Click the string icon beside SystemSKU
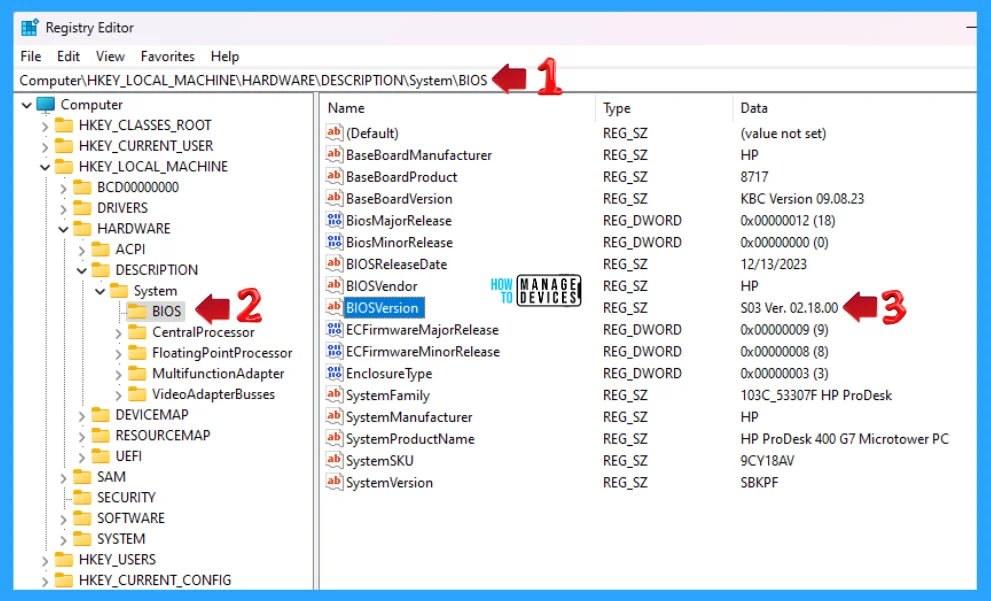991x601 pixels. point(334,460)
